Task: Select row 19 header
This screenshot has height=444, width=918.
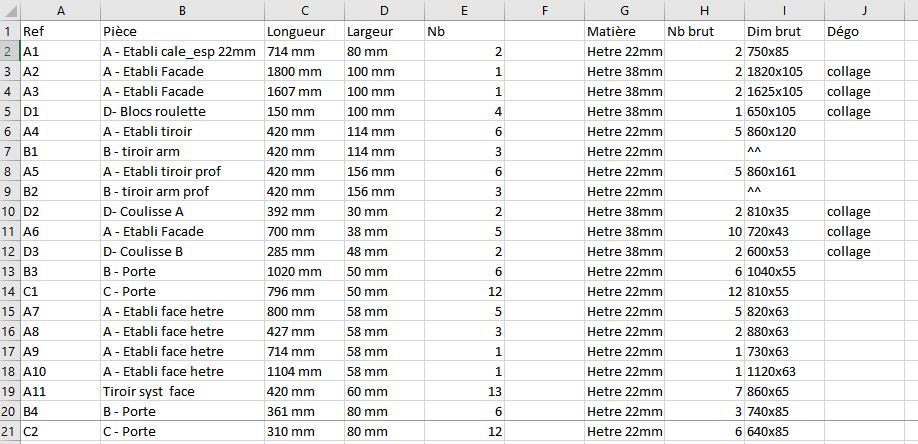Action: coord(9,391)
